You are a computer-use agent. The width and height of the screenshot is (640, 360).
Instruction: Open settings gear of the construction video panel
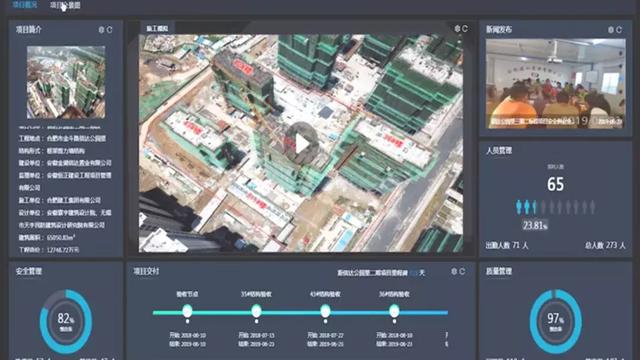[457, 29]
